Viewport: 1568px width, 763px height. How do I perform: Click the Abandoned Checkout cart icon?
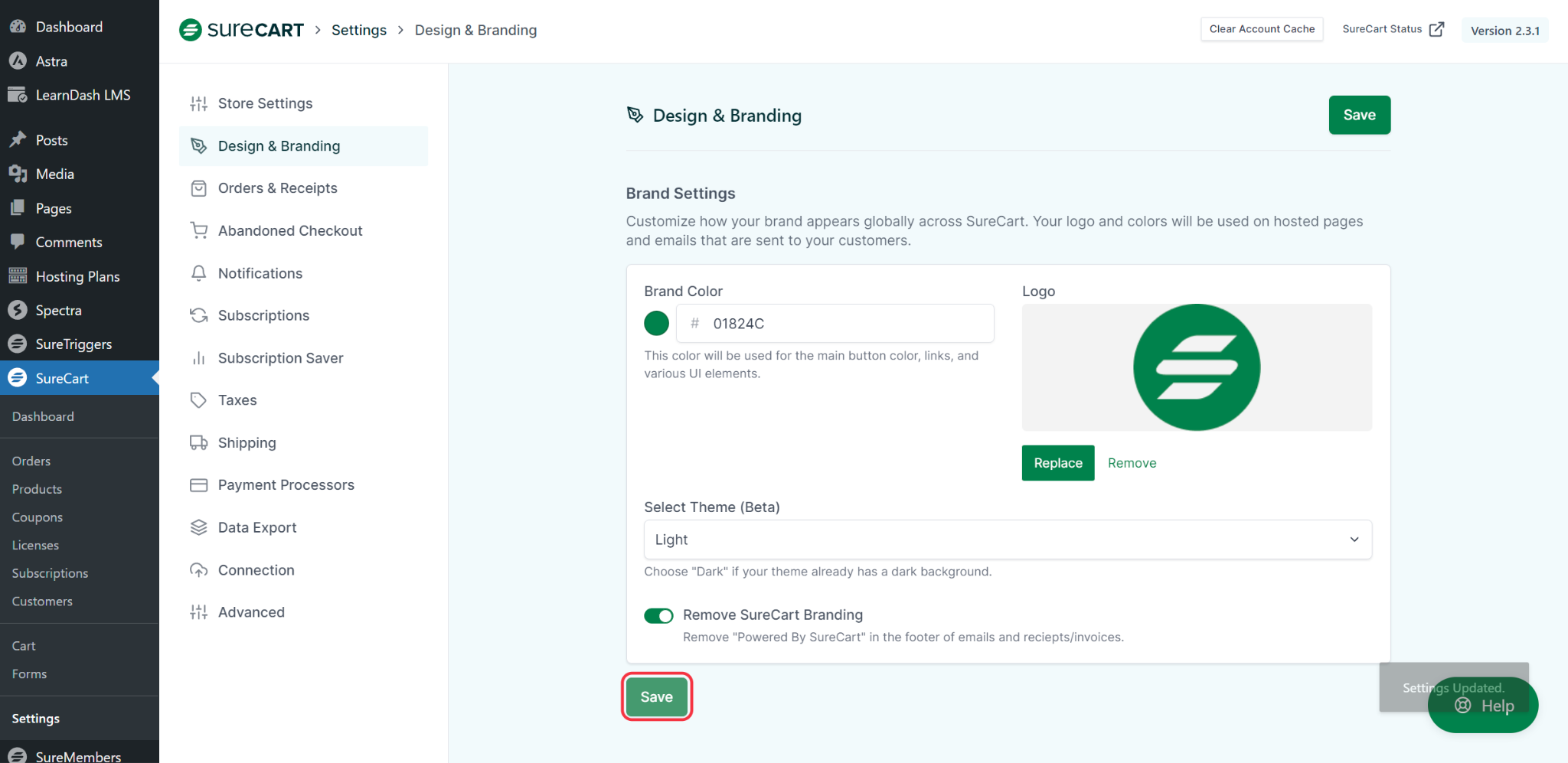(x=199, y=230)
